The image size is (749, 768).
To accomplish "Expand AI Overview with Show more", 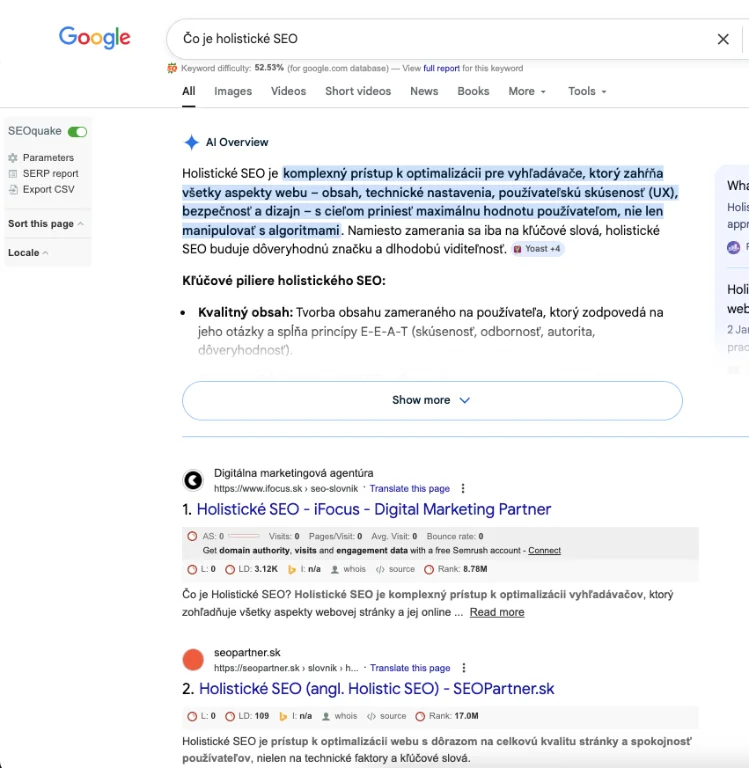I will (431, 400).
